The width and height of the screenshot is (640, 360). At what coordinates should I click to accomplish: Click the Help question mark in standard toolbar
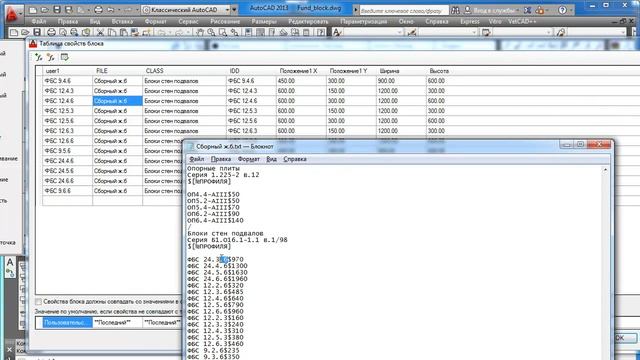tap(321, 32)
